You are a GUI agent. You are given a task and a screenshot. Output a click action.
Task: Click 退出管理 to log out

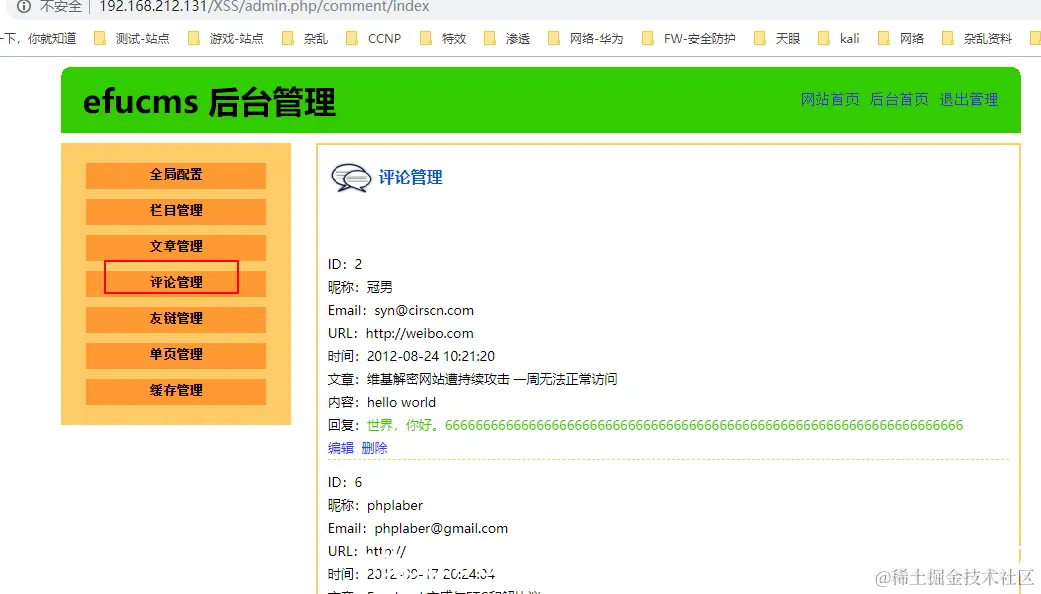(968, 100)
